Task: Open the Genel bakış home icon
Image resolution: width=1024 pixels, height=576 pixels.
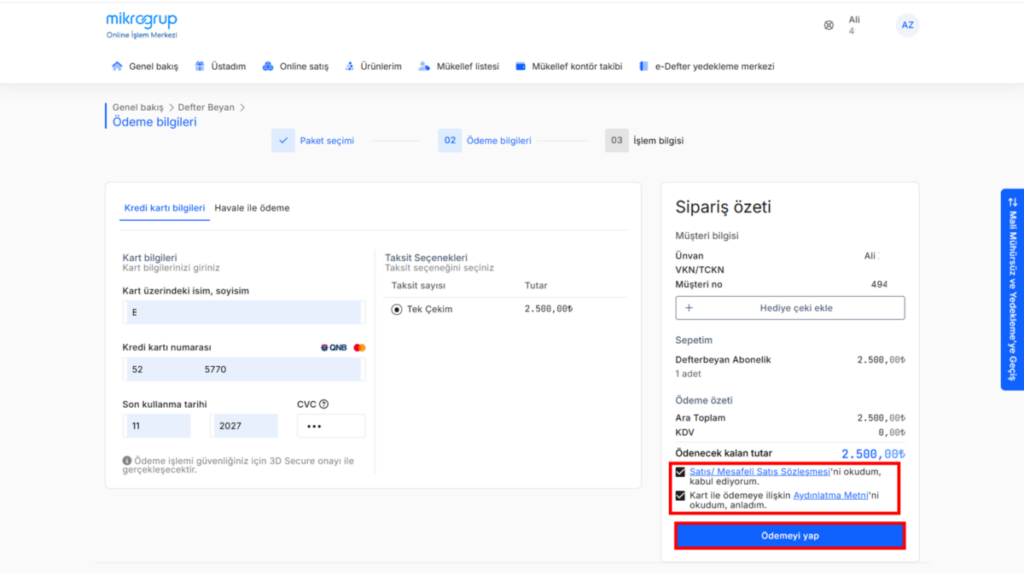Action: pyautogui.click(x=117, y=66)
